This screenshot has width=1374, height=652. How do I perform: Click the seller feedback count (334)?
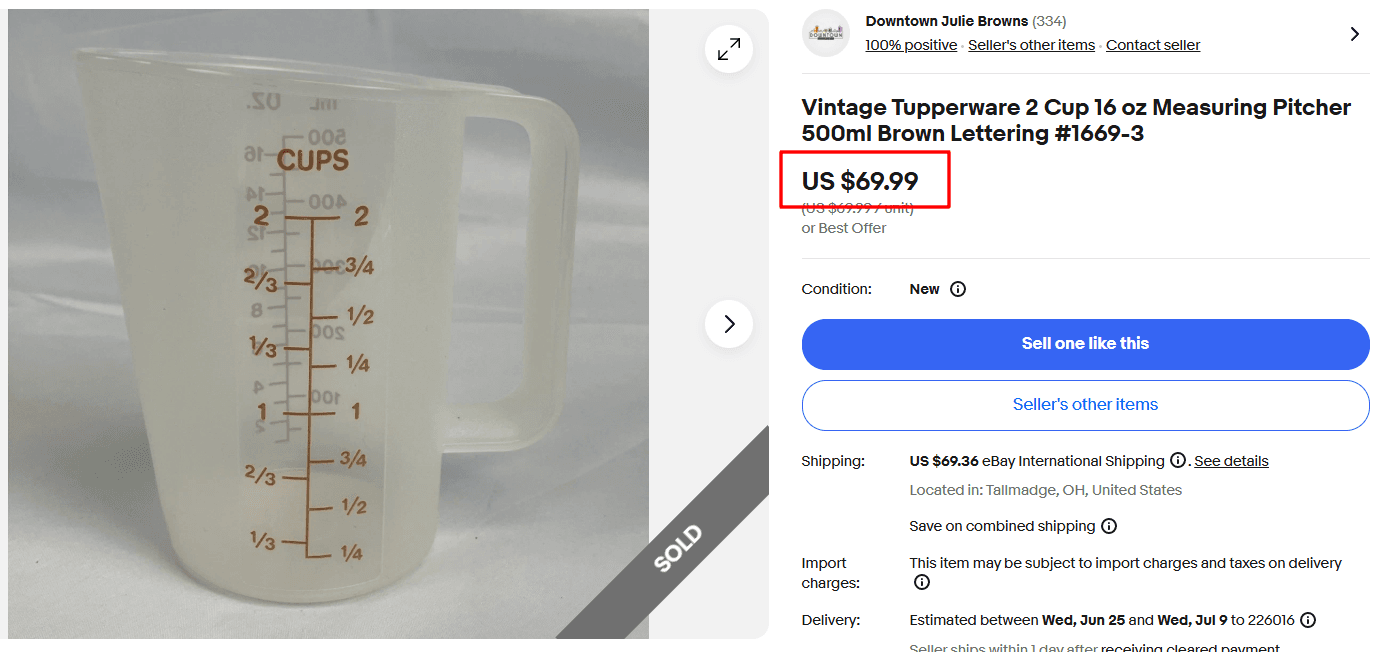pos(1049,21)
